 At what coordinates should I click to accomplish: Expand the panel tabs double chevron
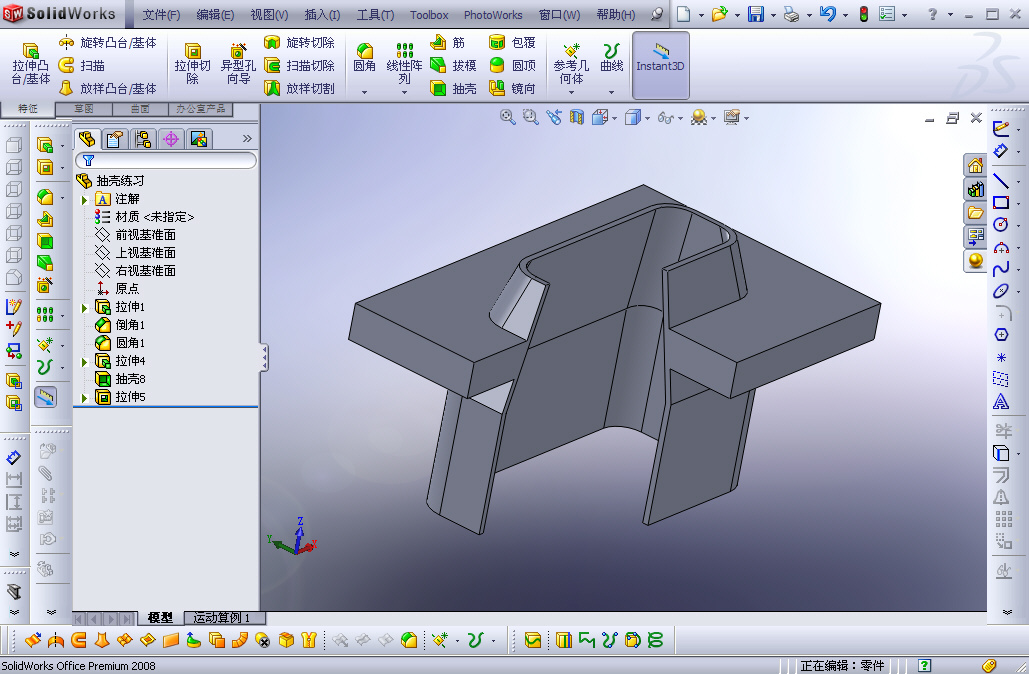247,138
